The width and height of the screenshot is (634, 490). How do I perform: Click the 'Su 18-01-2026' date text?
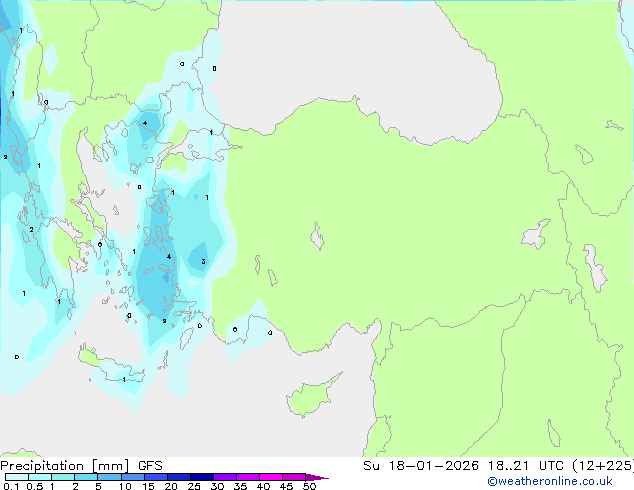click(421, 466)
